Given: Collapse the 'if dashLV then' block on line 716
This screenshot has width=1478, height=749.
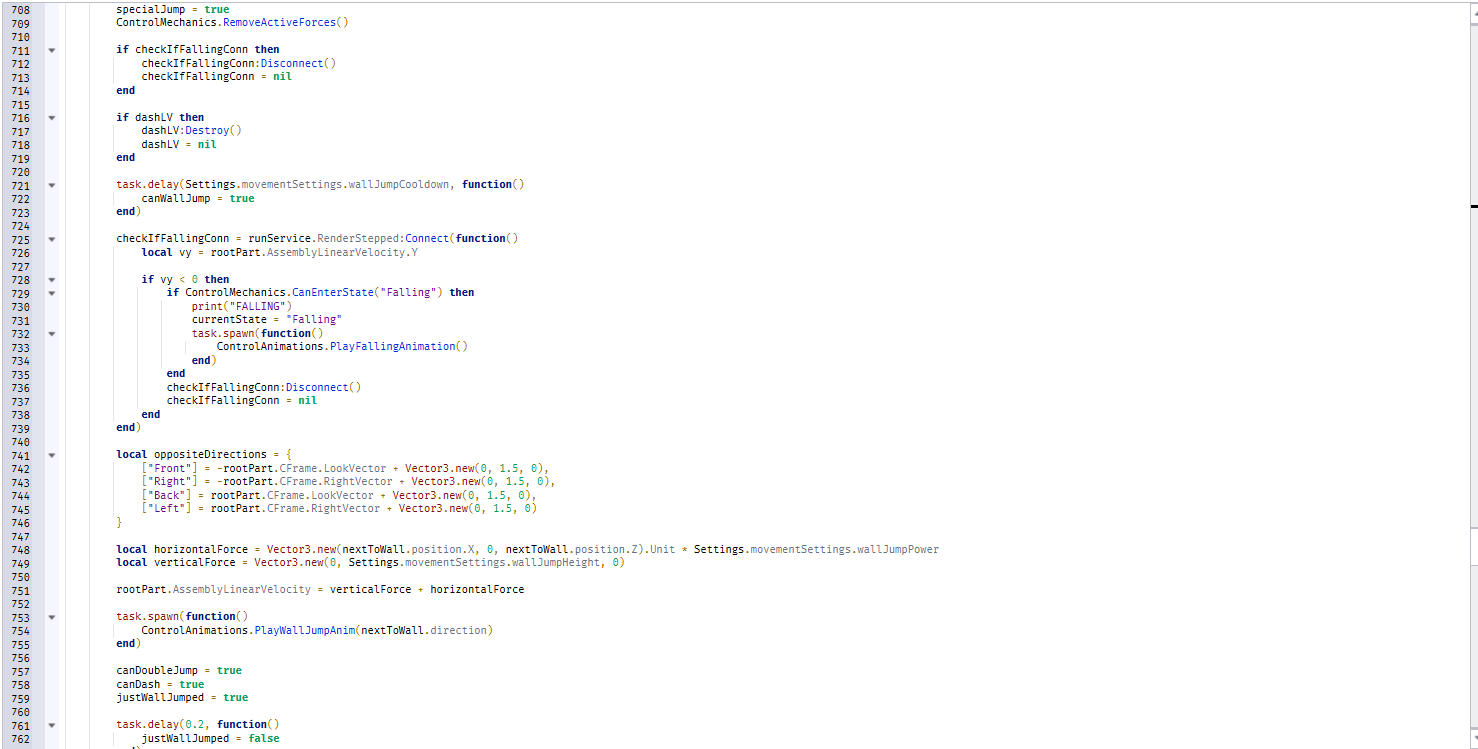Looking at the screenshot, I should (51, 117).
